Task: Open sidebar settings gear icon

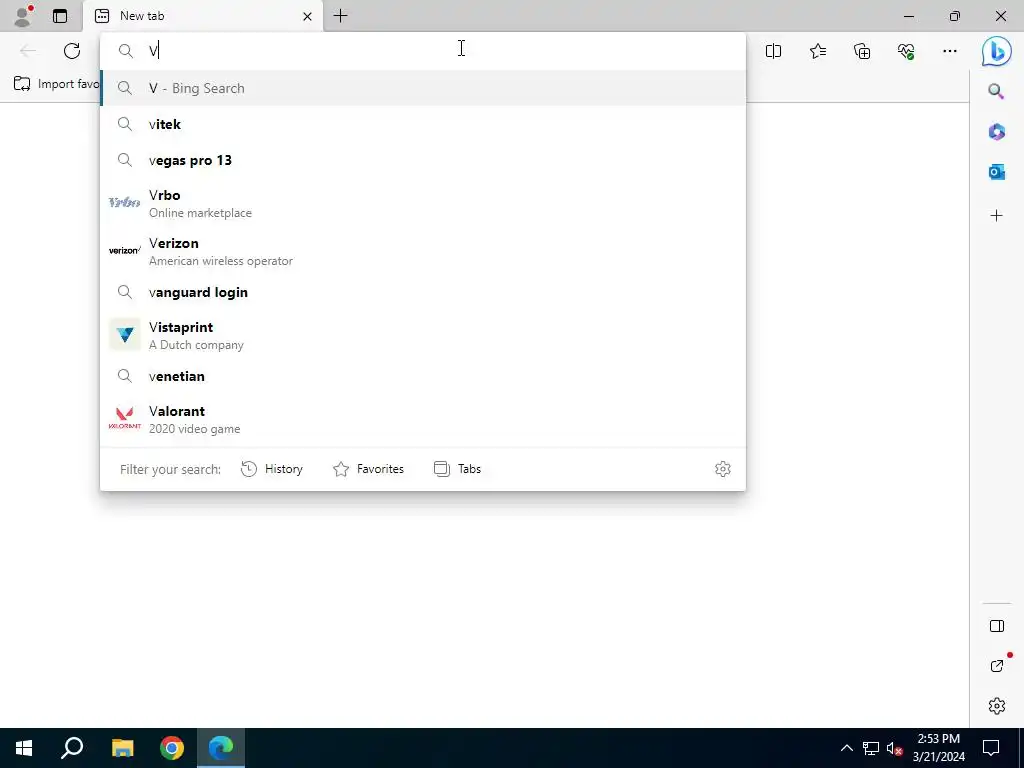Action: (x=997, y=706)
